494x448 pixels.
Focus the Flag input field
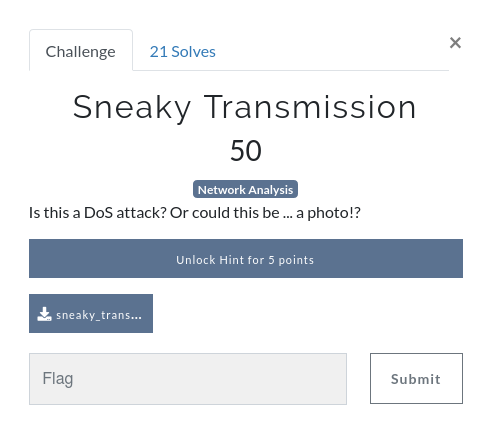click(188, 379)
